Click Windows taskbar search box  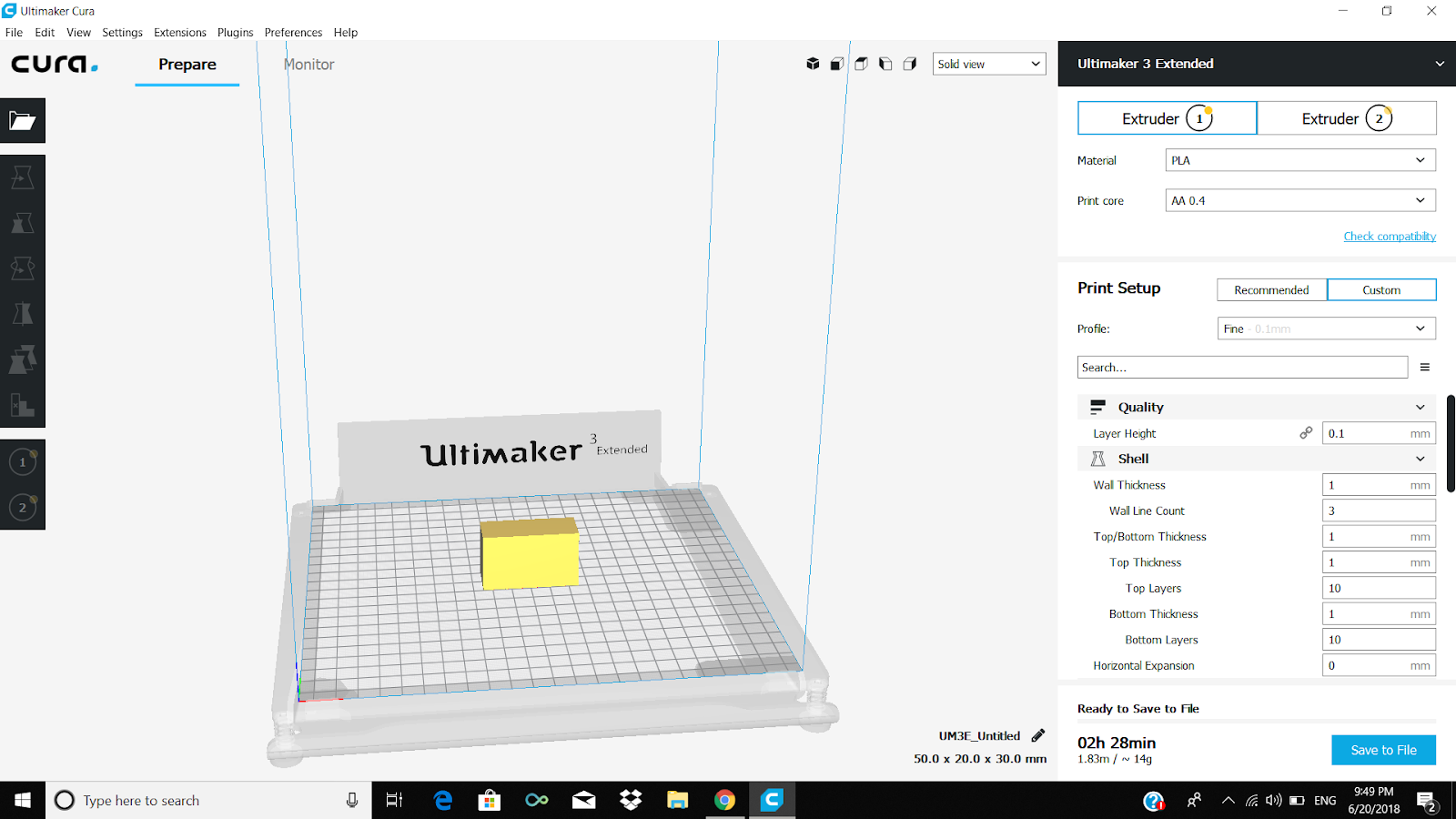[x=209, y=800]
